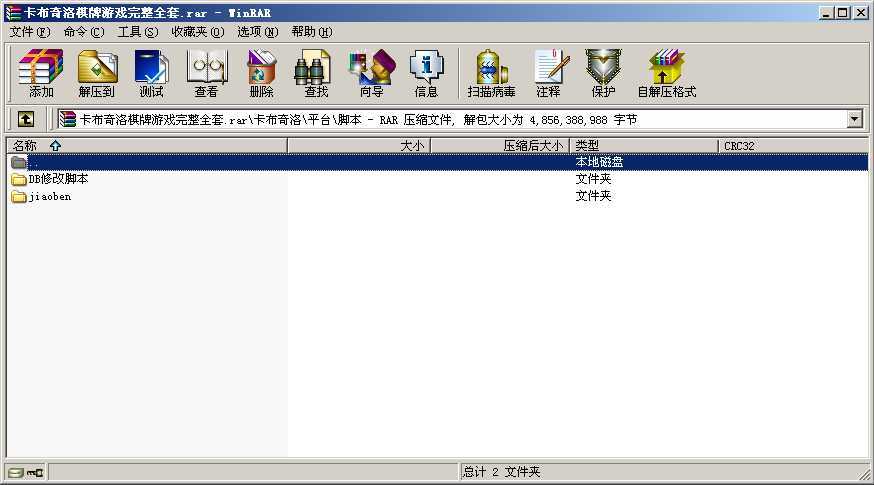Click the key password icon in status bar
The width and height of the screenshot is (874, 485).
coord(35,473)
